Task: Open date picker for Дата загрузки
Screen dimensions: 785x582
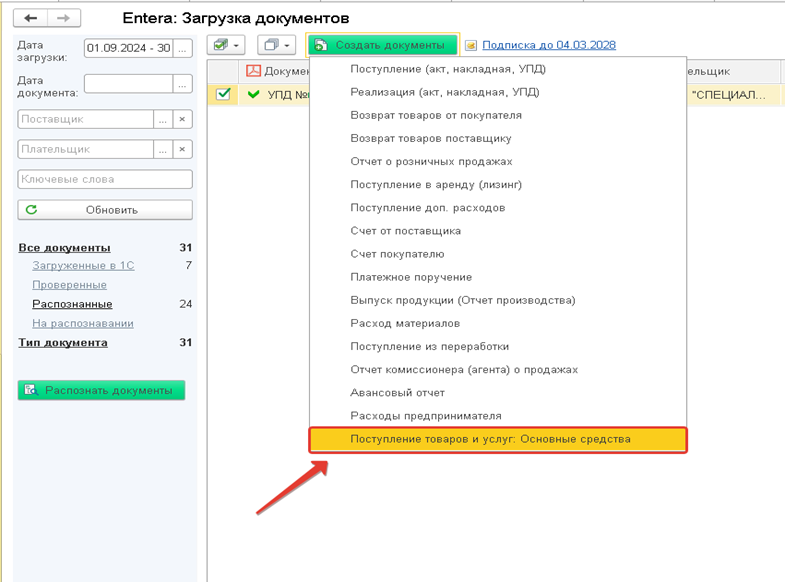Action: [x=182, y=49]
